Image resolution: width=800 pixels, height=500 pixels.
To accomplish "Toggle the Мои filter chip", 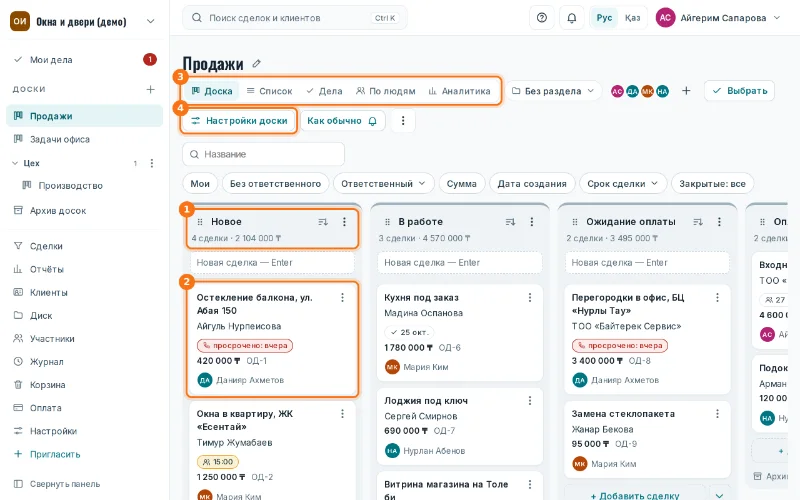I will 200,184.
